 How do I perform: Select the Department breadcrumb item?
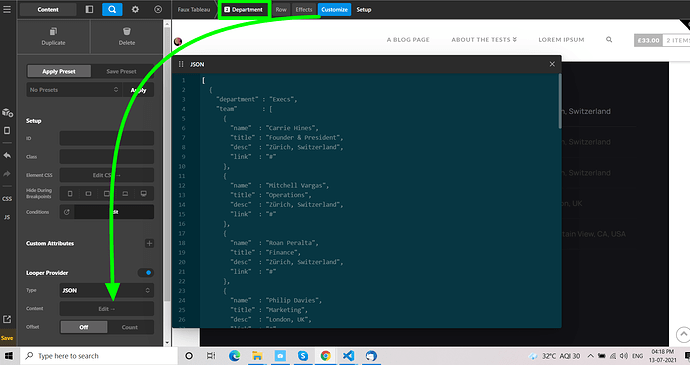tap(244, 9)
